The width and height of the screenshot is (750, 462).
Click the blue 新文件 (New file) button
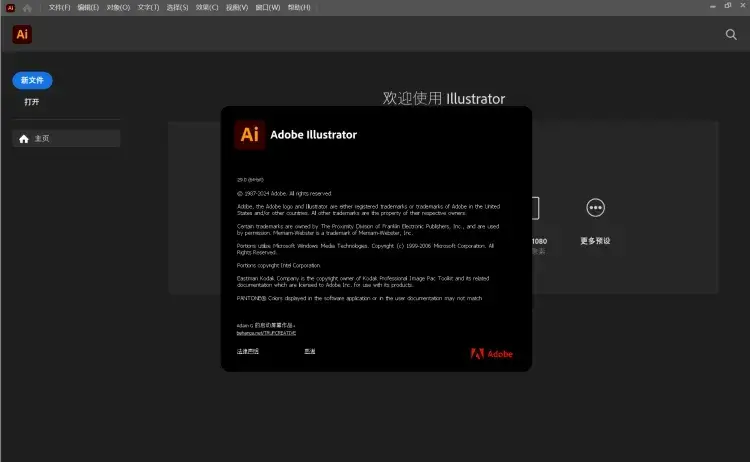32,80
